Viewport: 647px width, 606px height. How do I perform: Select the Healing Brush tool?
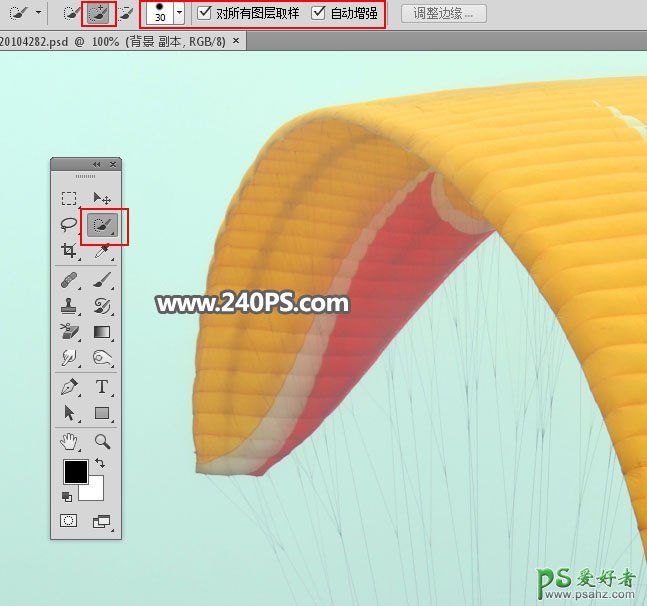click(69, 280)
